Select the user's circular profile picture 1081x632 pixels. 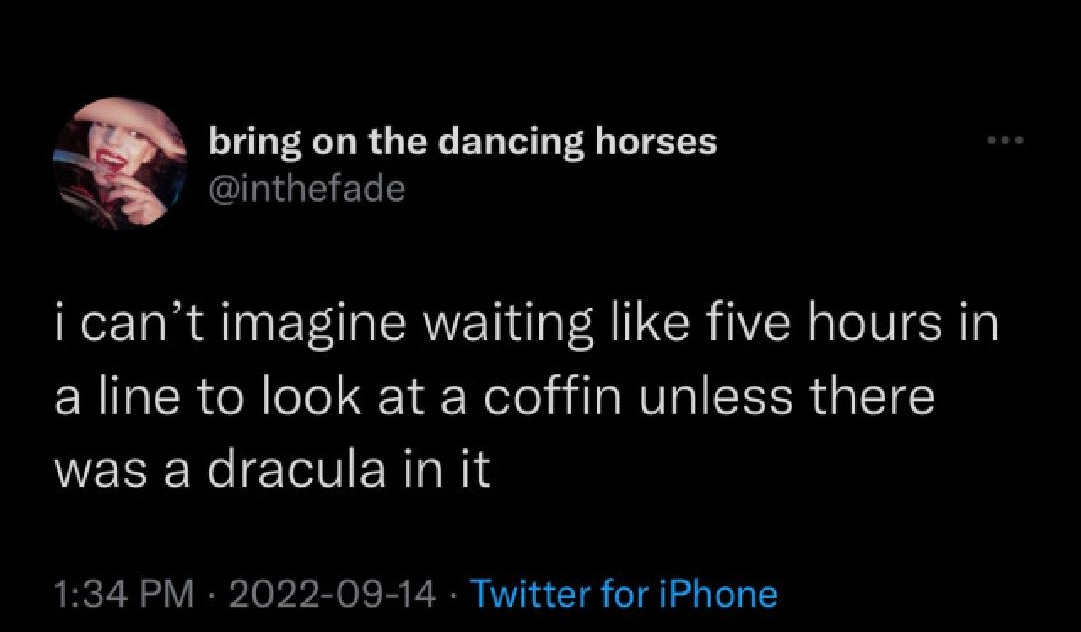120,165
